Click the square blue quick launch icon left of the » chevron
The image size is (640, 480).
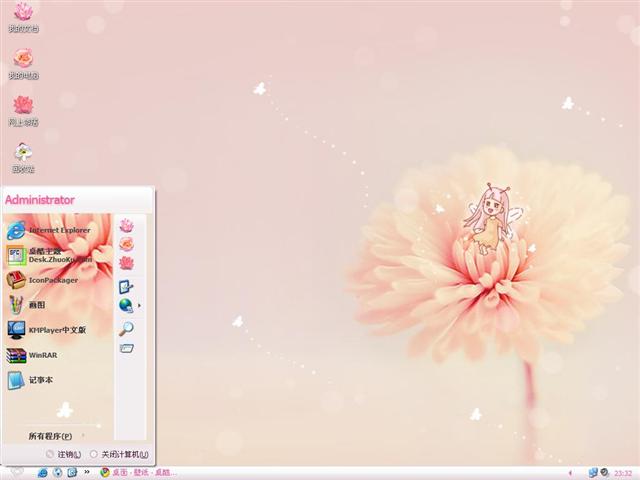click(72, 473)
